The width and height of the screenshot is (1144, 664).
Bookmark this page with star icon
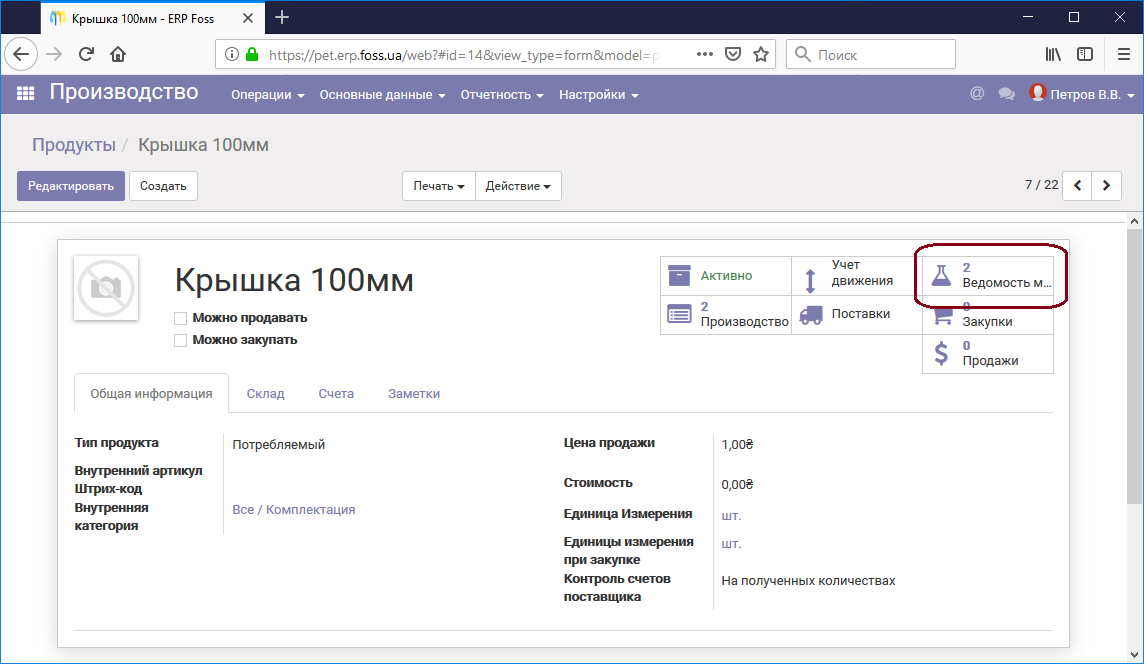(x=761, y=54)
